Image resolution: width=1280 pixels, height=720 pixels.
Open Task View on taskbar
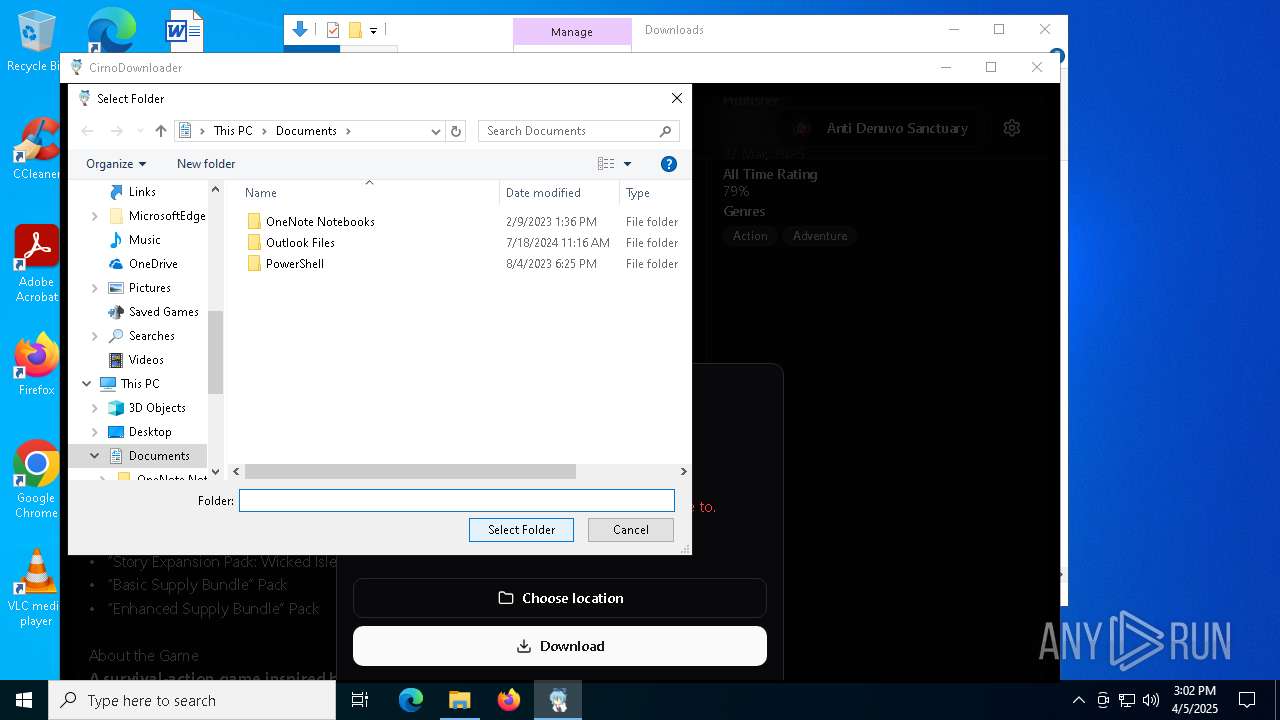tap(361, 700)
